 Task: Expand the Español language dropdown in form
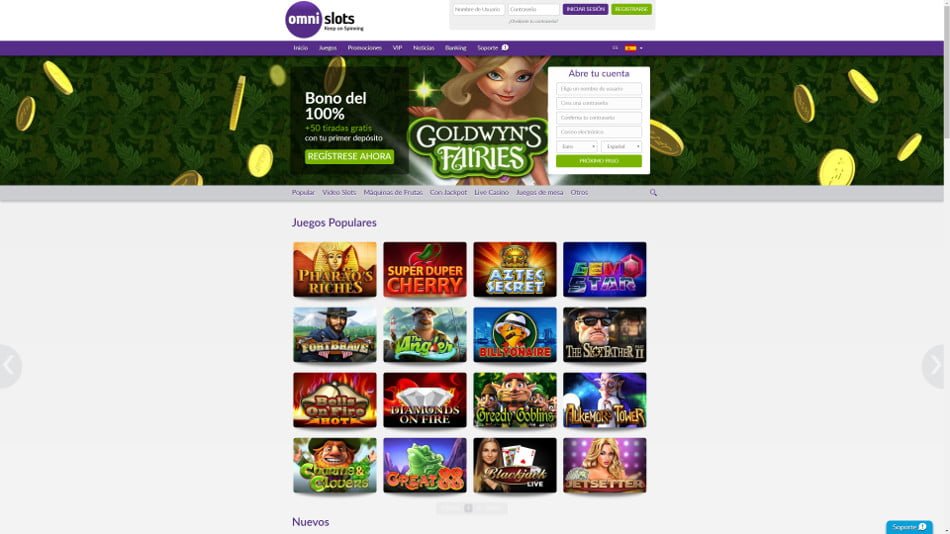point(621,147)
